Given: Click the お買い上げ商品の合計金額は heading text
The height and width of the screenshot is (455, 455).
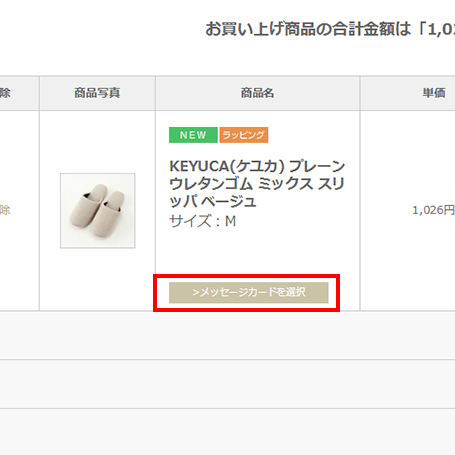Looking at the screenshot, I should [x=308, y=29].
